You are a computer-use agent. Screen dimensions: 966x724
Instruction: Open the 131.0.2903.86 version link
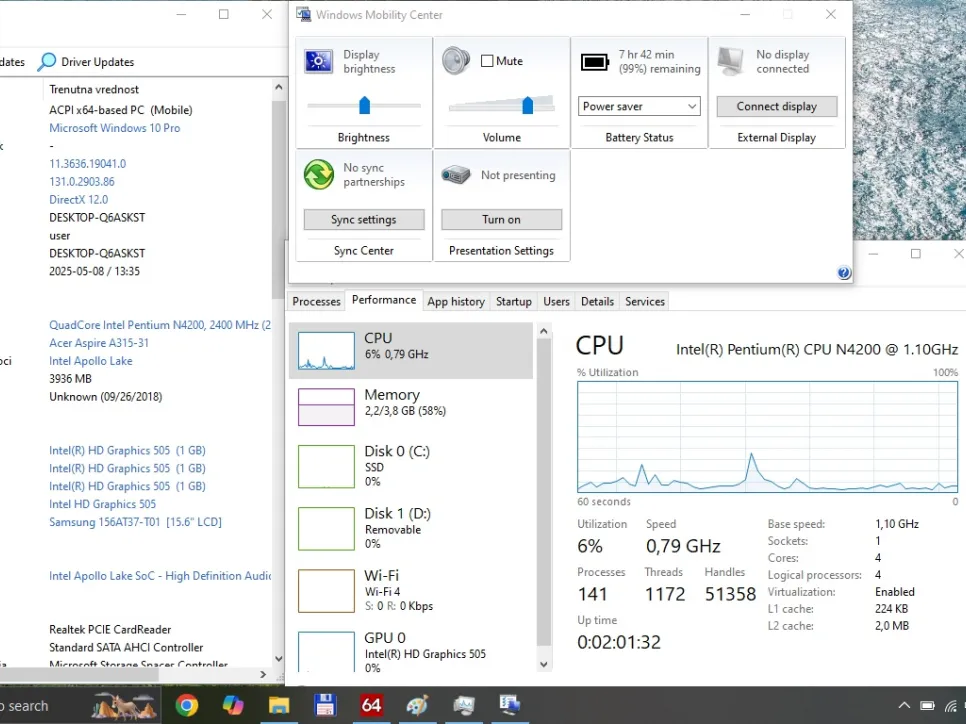(x=82, y=182)
